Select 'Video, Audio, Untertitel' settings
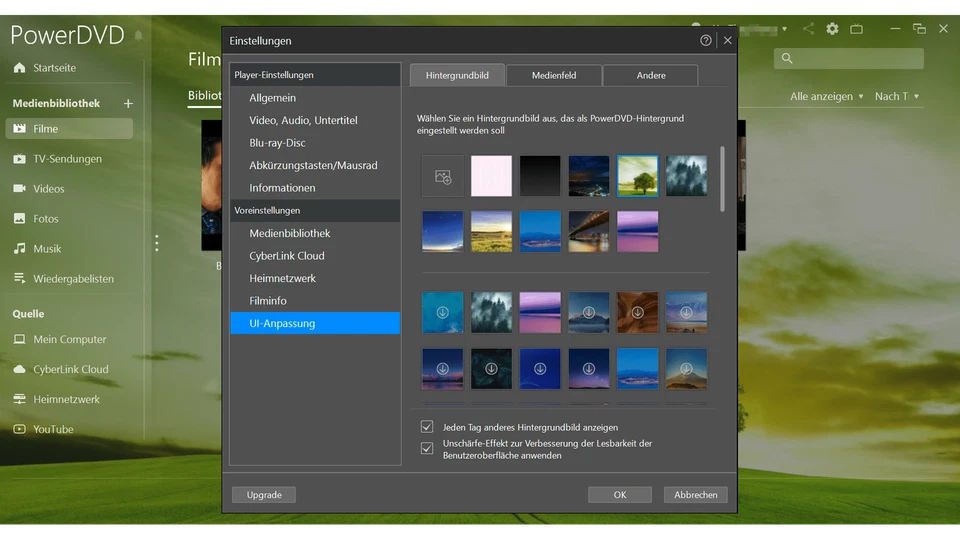 [x=303, y=120]
